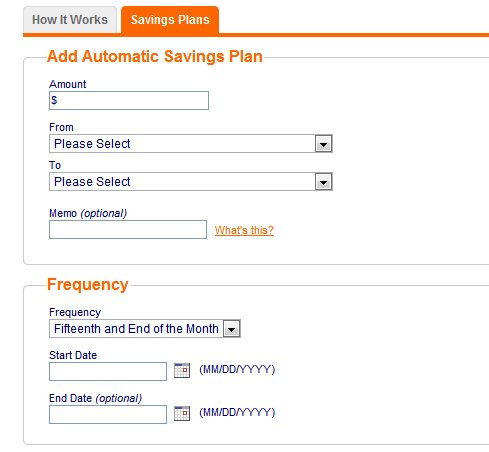Click the Start Date label
This screenshot has width=489, height=452.
(x=73, y=355)
